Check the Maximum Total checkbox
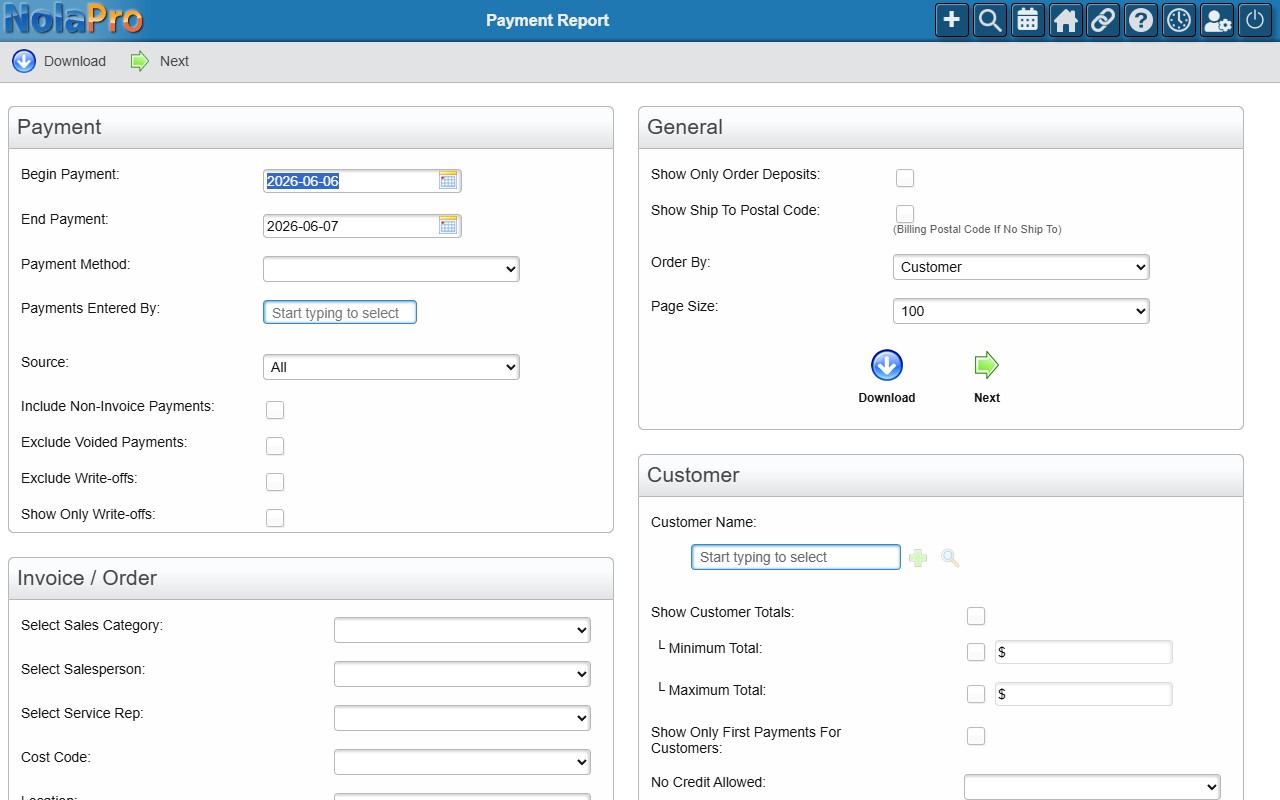Screen dimensions: 1280x800 [976, 694]
